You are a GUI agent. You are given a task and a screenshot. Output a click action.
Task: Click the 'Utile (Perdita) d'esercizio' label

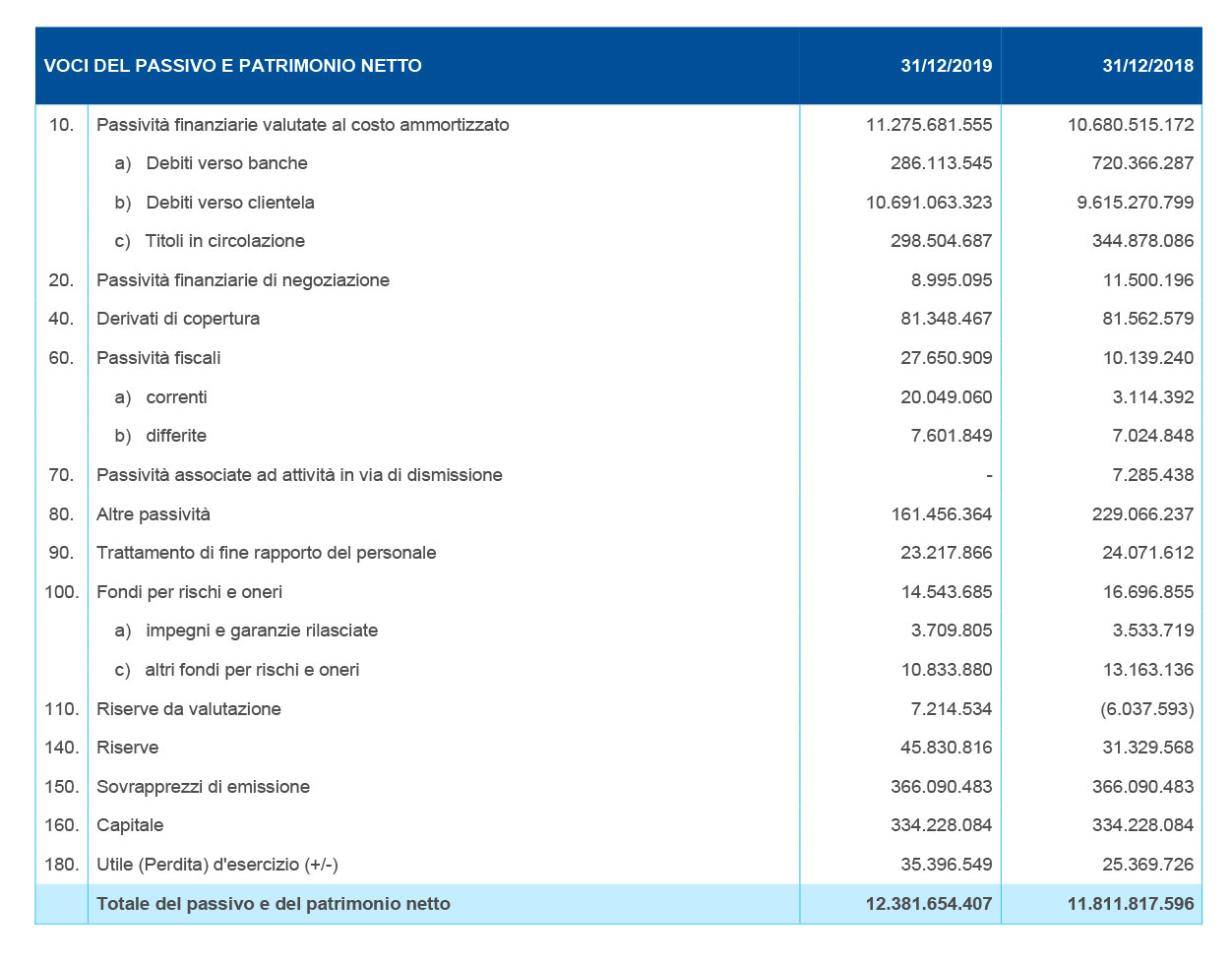[217, 865]
